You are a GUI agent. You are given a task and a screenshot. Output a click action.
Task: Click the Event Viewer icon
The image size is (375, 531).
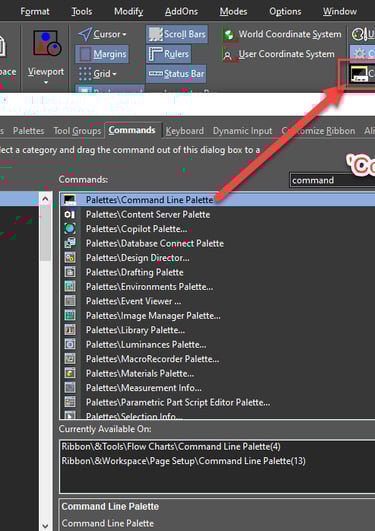click(70, 301)
